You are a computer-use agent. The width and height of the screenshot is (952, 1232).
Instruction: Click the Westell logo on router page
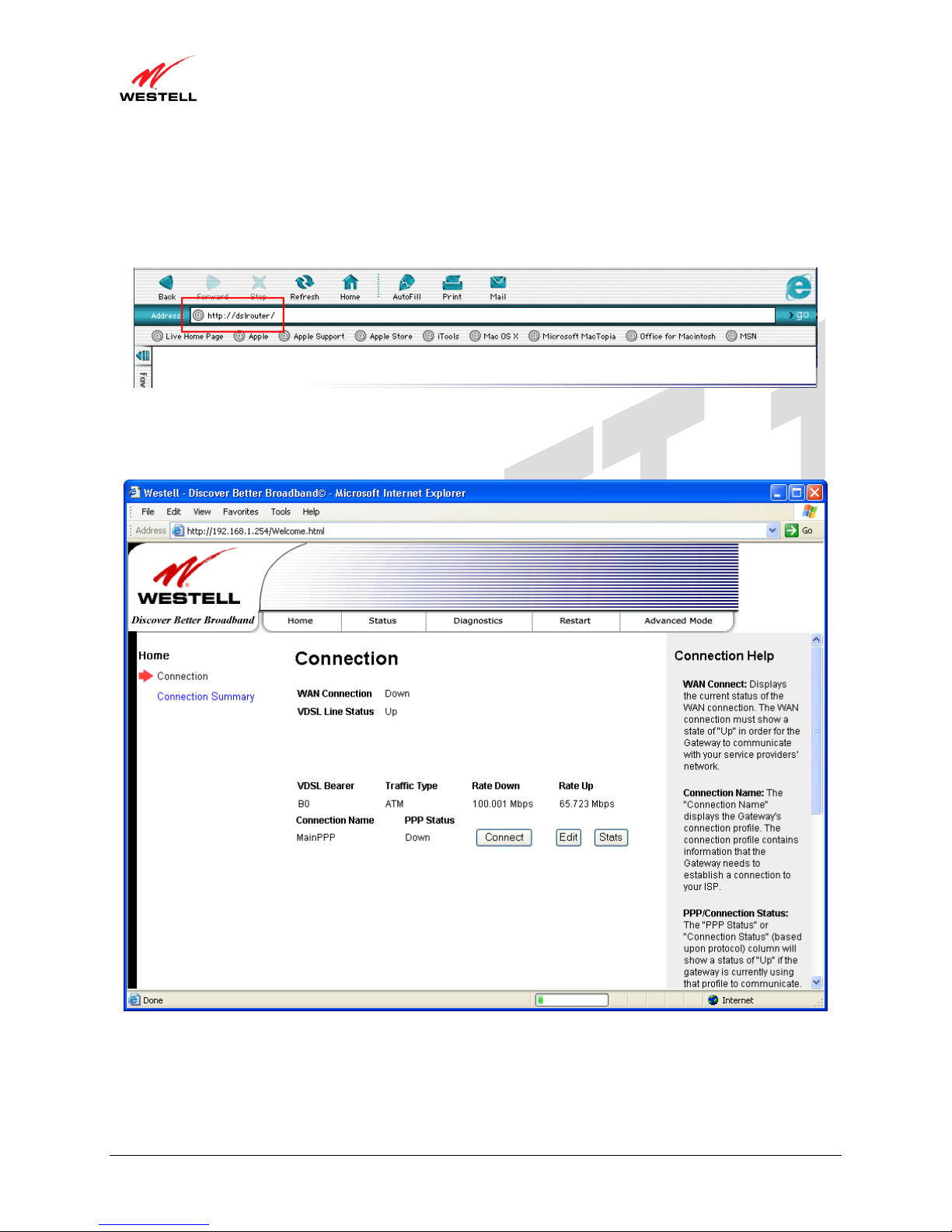189,577
